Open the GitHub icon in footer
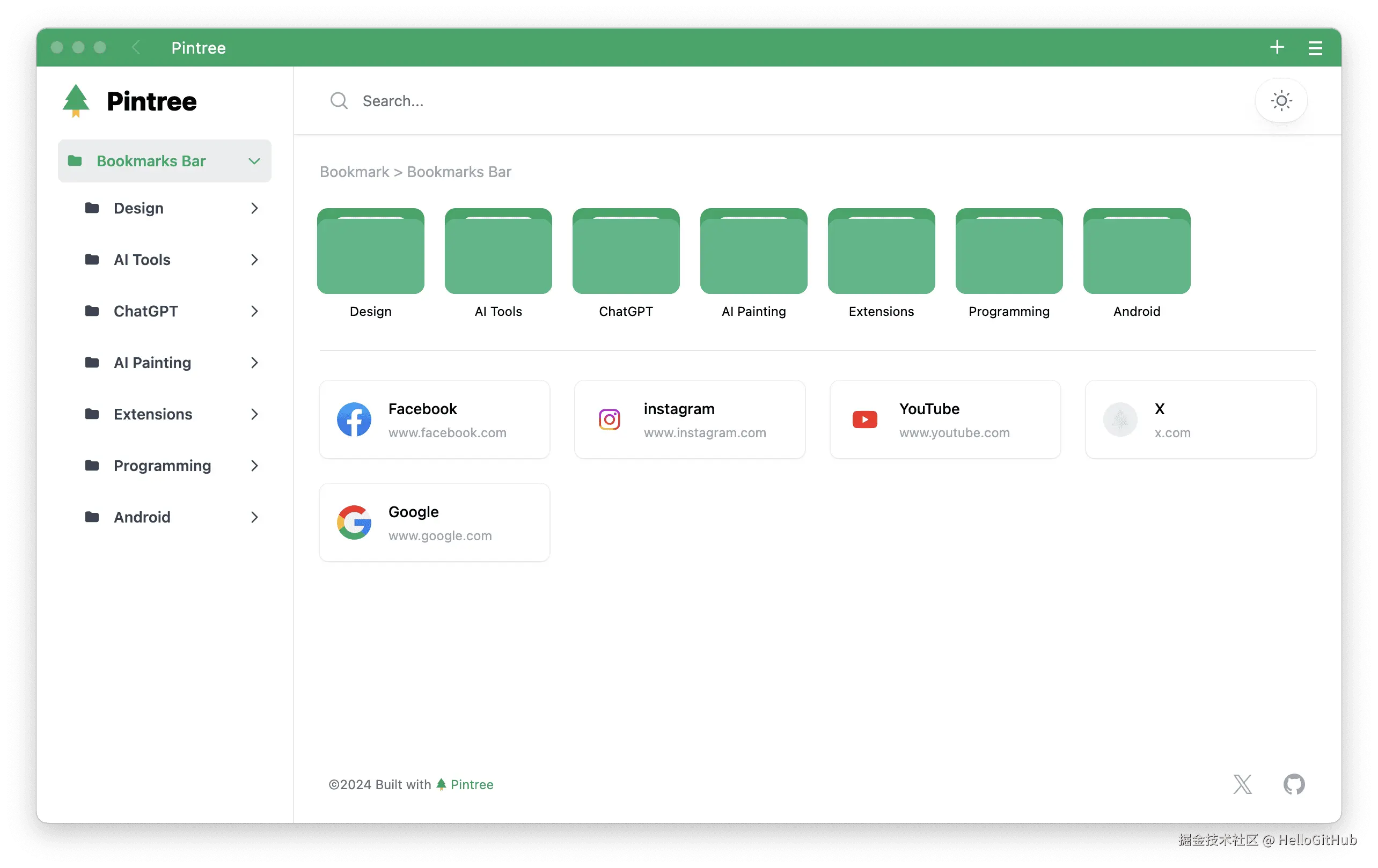Image resolution: width=1378 pixels, height=868 pixels. [x=1293, y=784]
